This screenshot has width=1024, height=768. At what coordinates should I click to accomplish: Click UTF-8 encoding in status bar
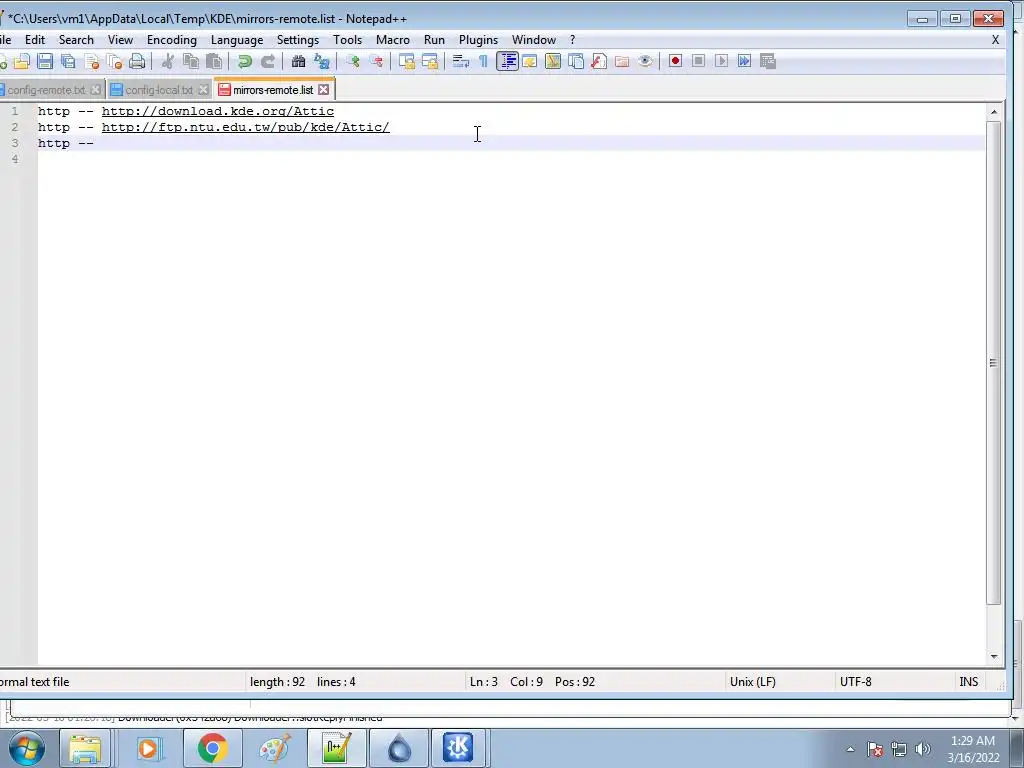click(856, 682)
